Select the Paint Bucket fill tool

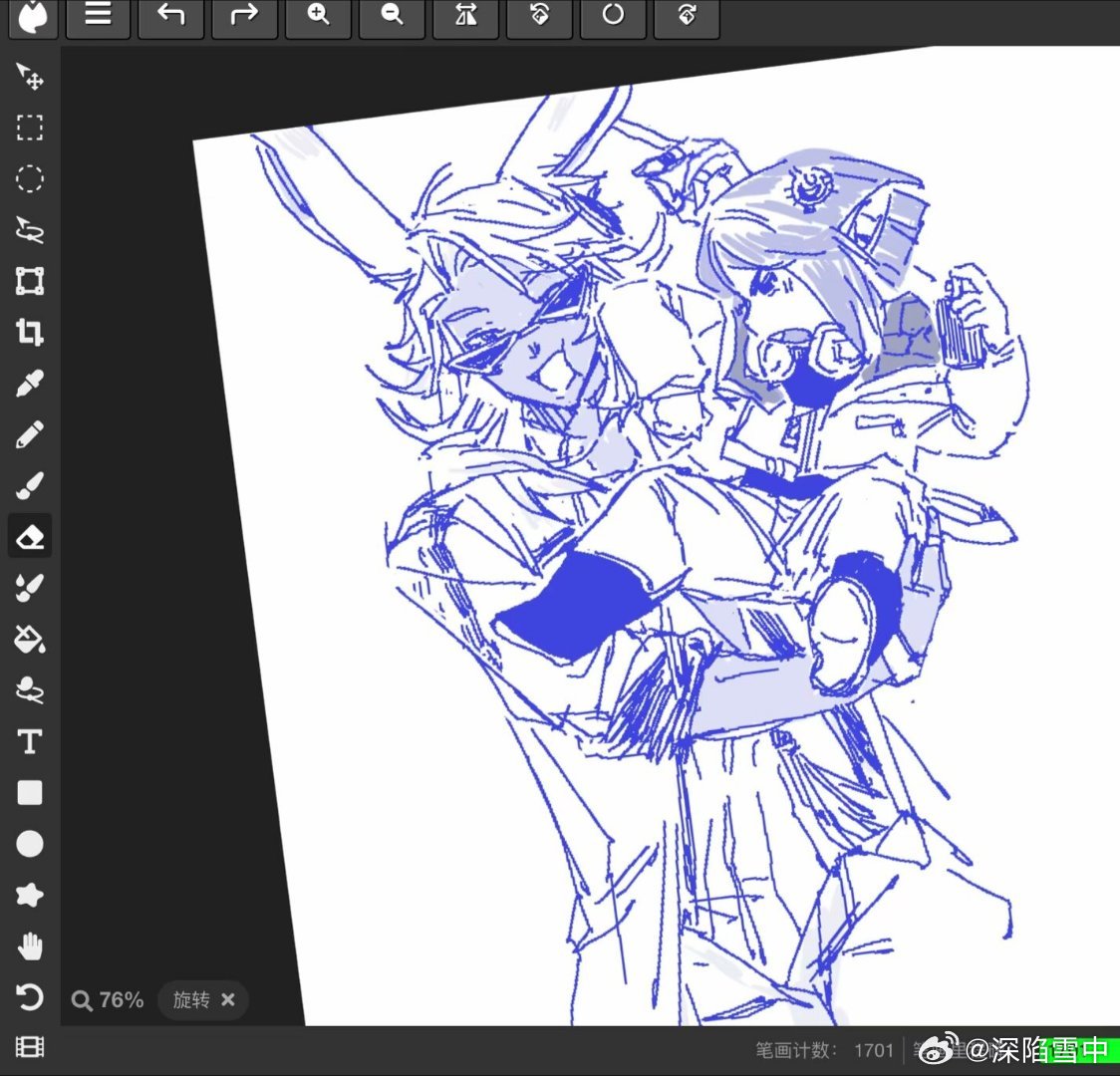29,639
